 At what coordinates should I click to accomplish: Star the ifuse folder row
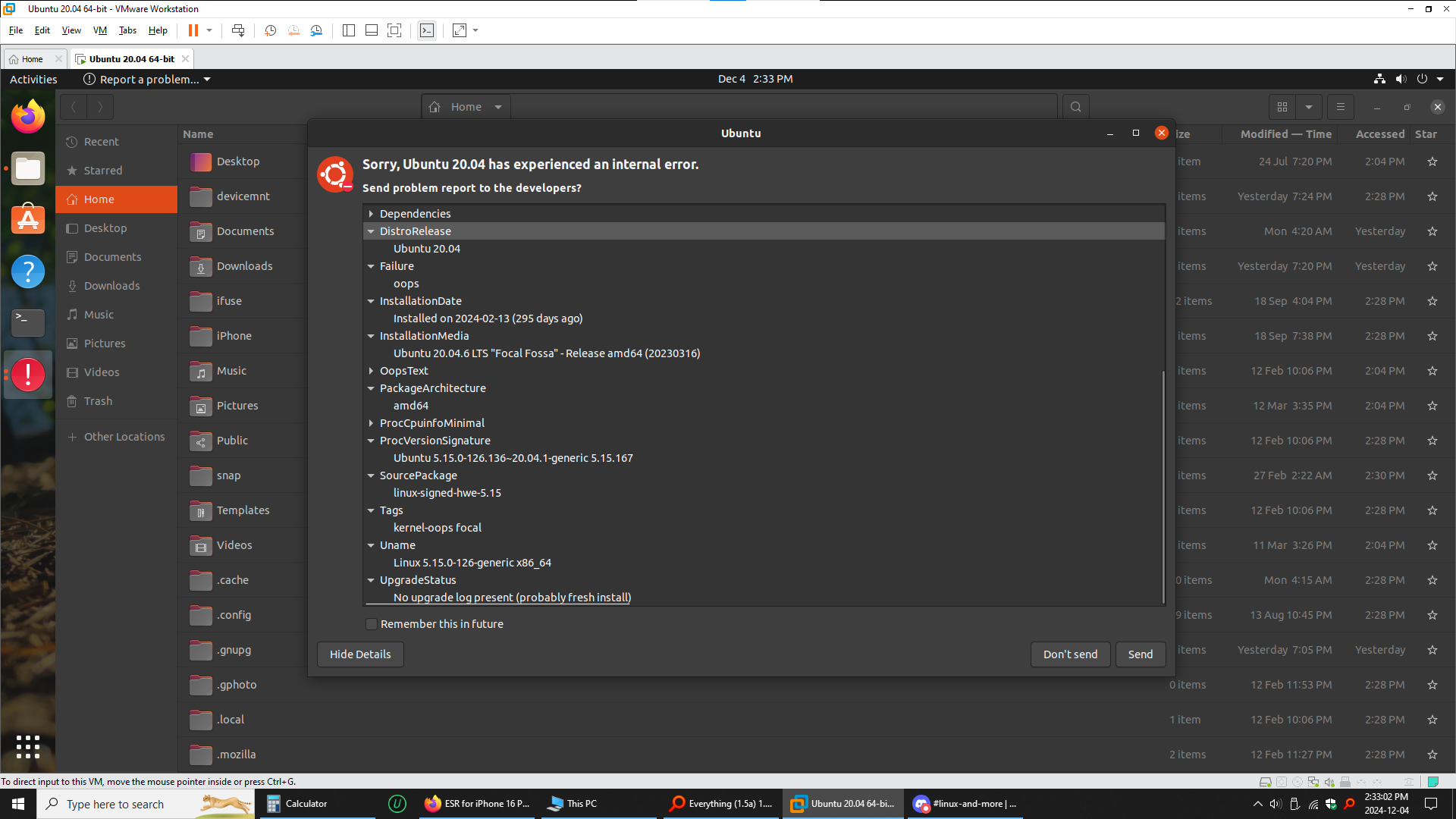tap(1432, 301)
